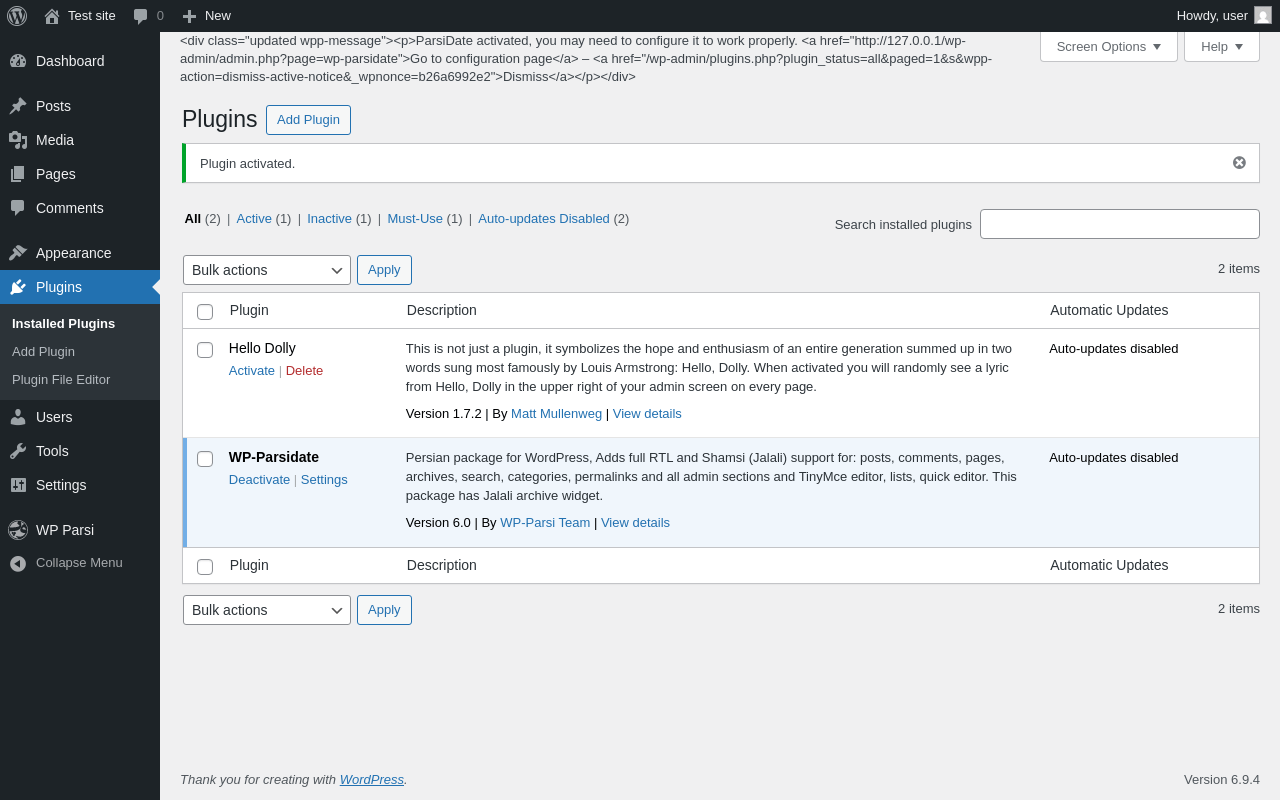View details for WP-Parsidate
This screenshot has height=800, width=1280.
(x=635, y=523)
